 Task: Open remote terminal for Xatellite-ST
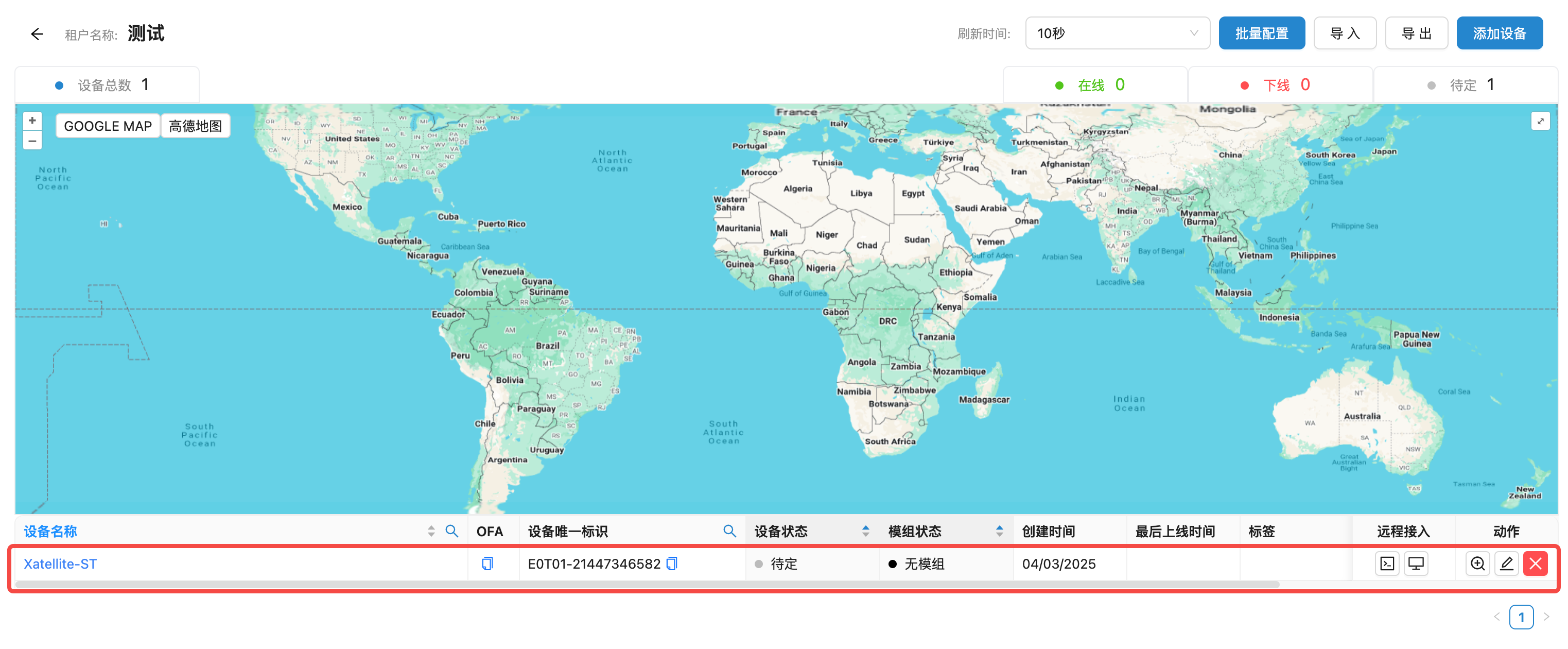1387,564
